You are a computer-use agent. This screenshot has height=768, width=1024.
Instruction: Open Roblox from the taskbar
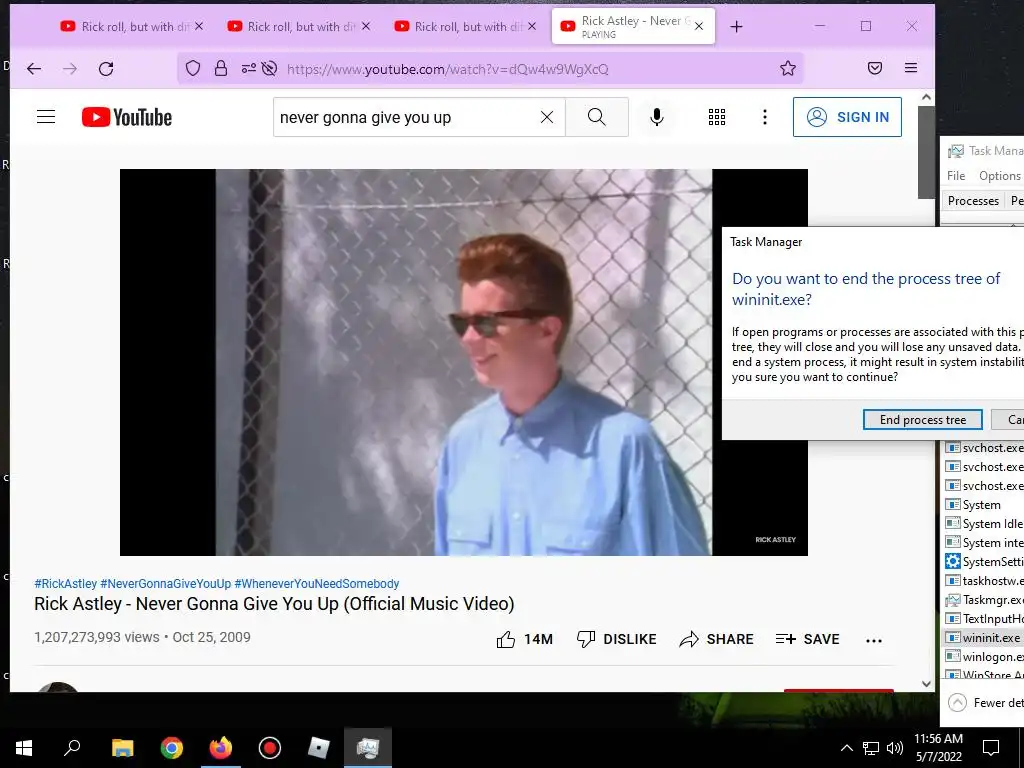tap(319, 748)
